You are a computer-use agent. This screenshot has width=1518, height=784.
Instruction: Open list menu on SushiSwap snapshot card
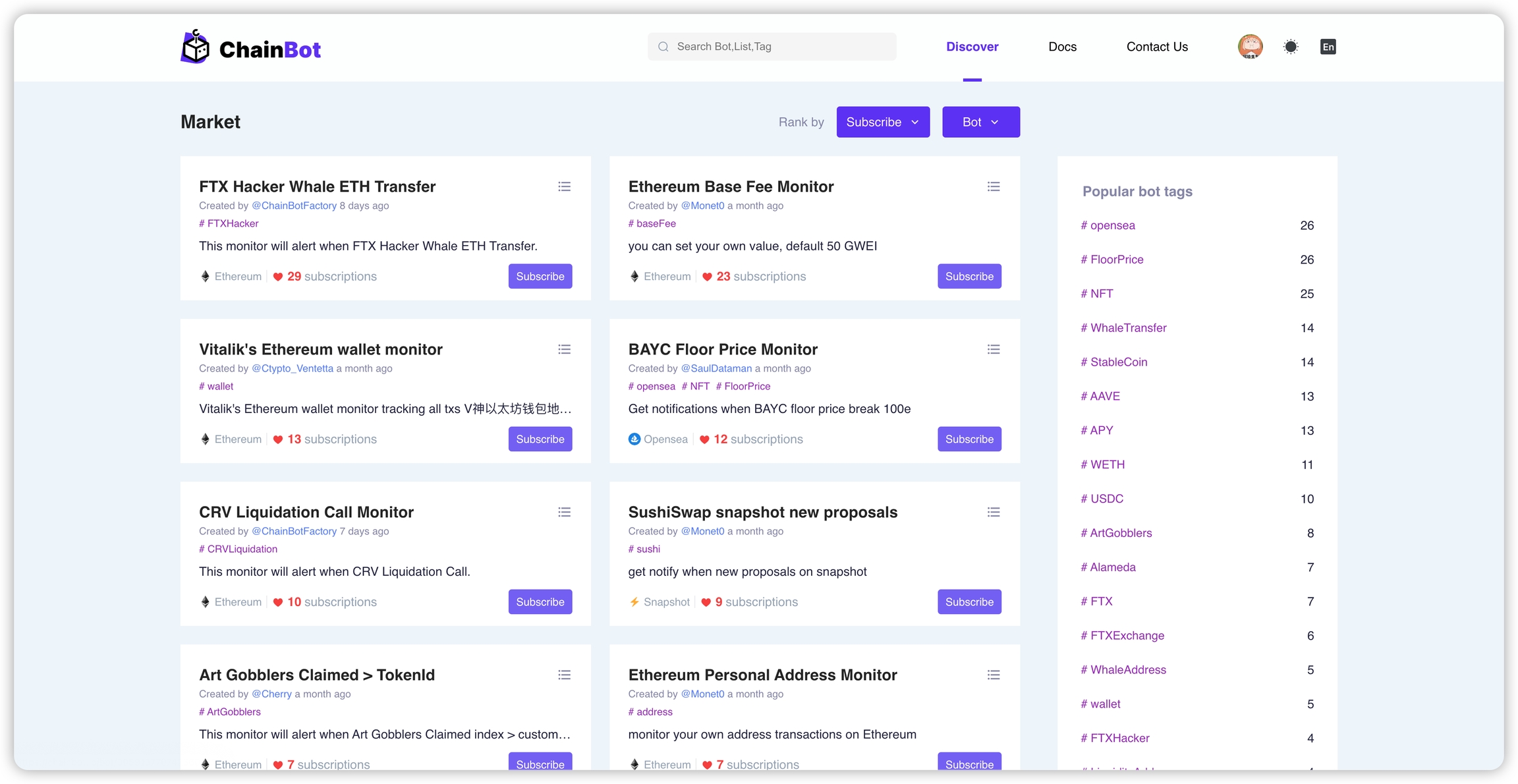[x=994, y=512]
